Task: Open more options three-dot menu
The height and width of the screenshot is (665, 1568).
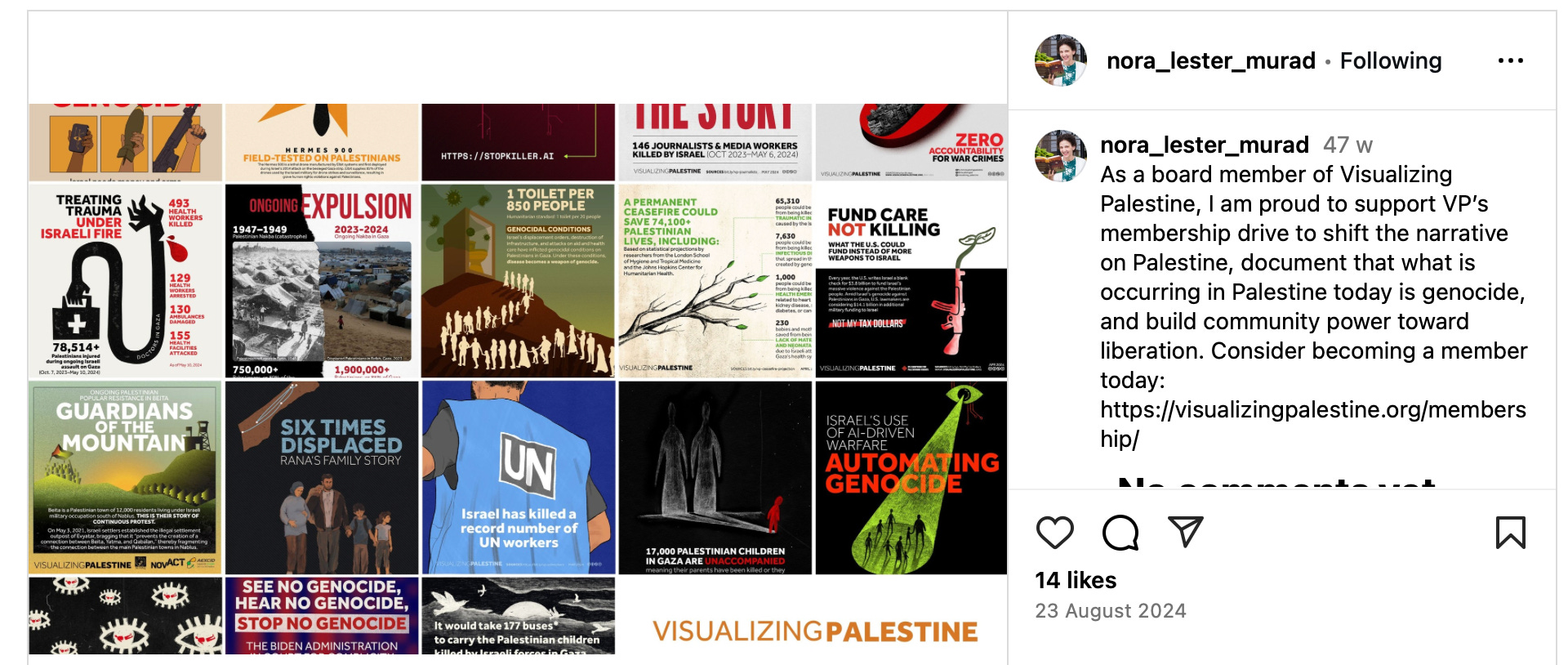Action: point(1510,60)
